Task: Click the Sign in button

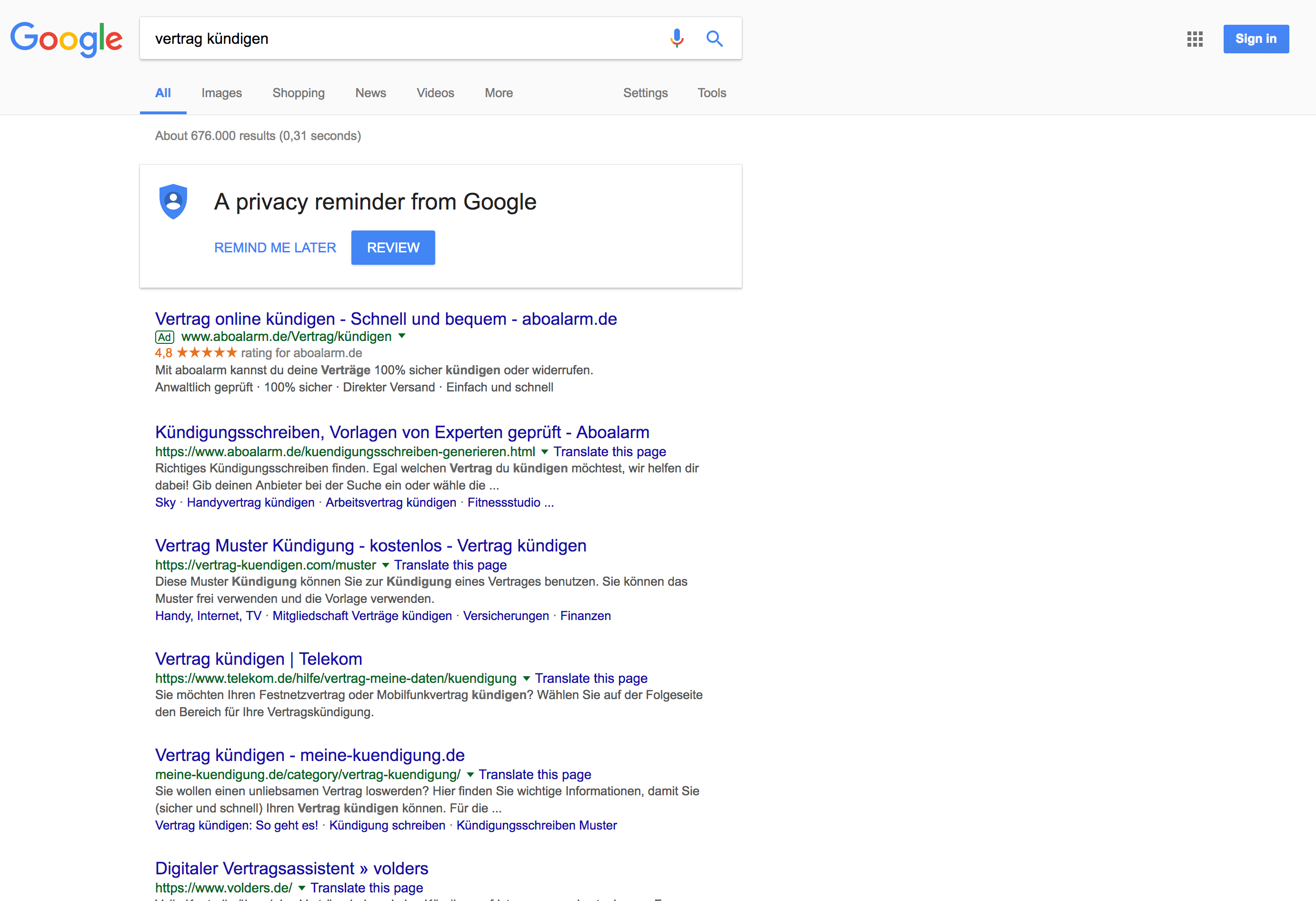Action: pyautogui.click(x=1256, y=39)
